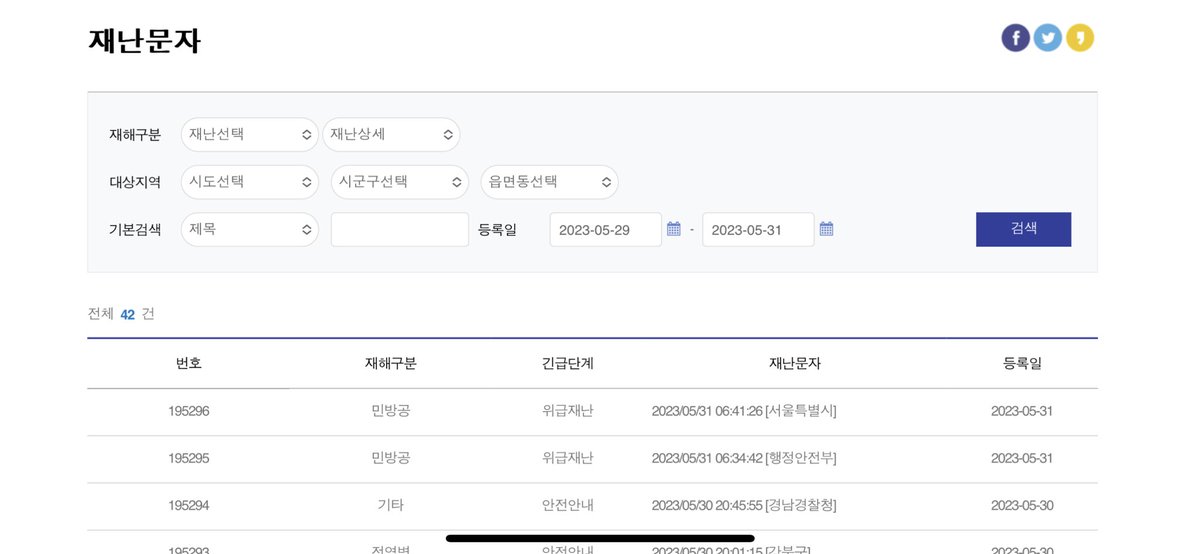Click the 번호 column header

coord(189,364)
